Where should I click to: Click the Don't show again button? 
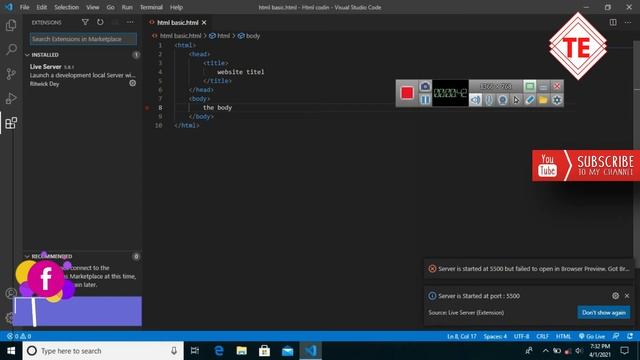tap(604, 312)
